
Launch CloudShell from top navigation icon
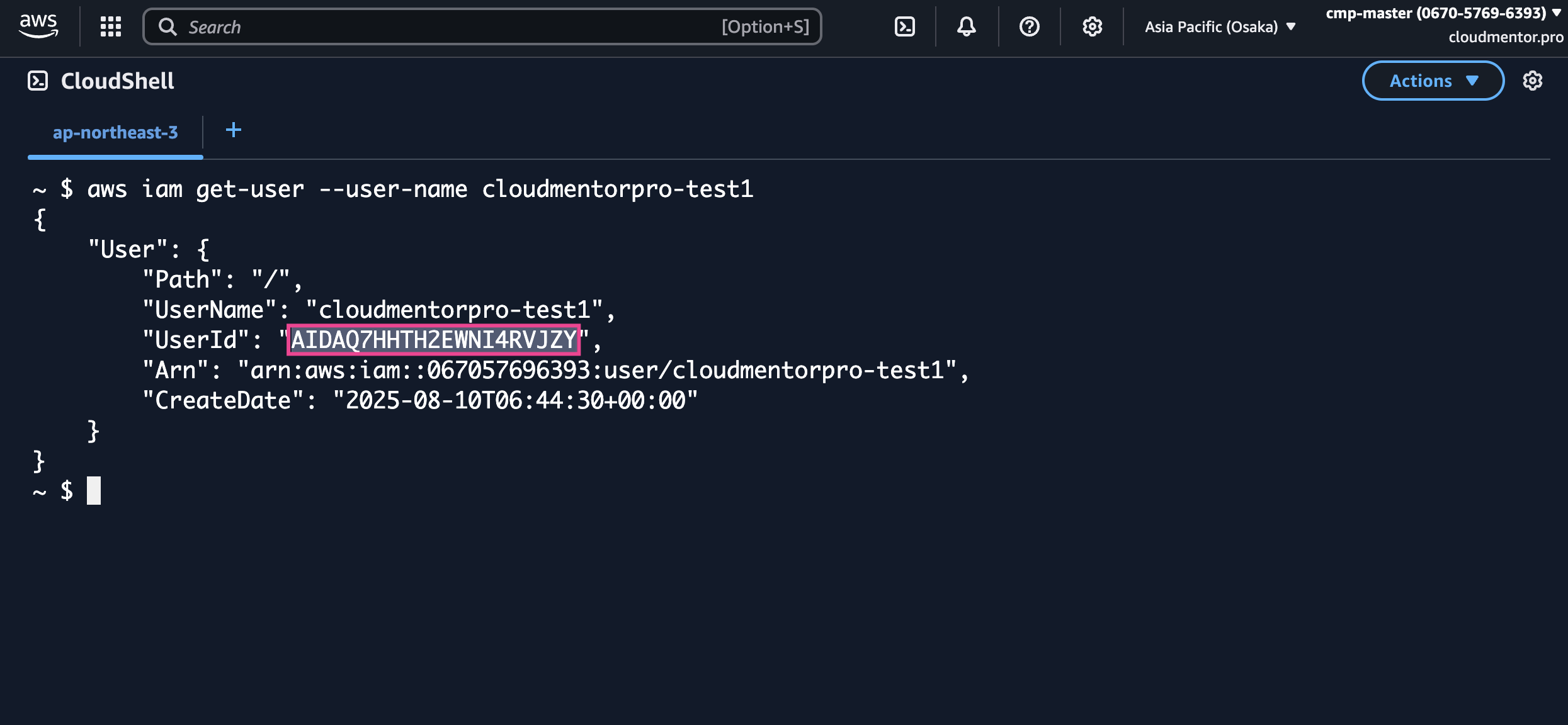pos(904,26)
